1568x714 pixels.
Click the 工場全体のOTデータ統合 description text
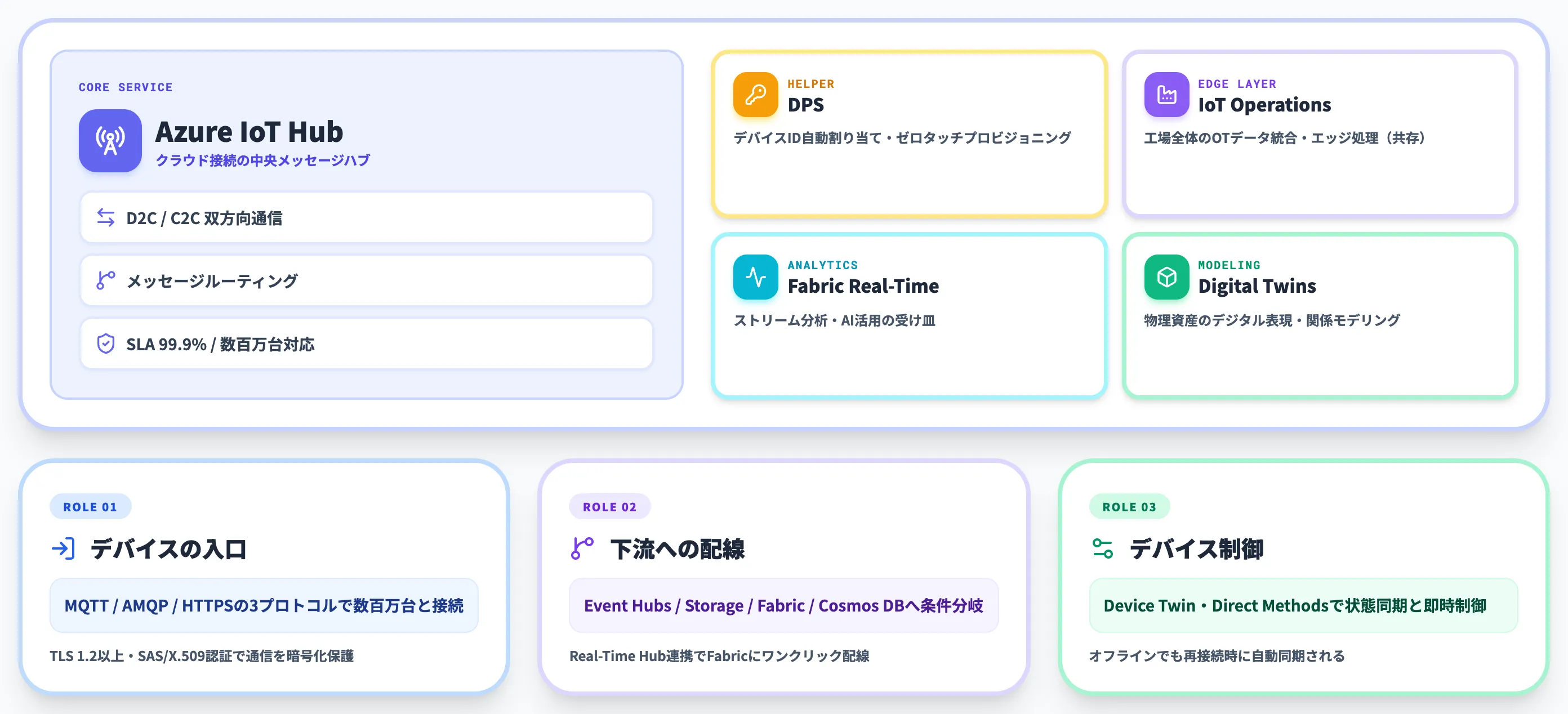pos(1284,138)
